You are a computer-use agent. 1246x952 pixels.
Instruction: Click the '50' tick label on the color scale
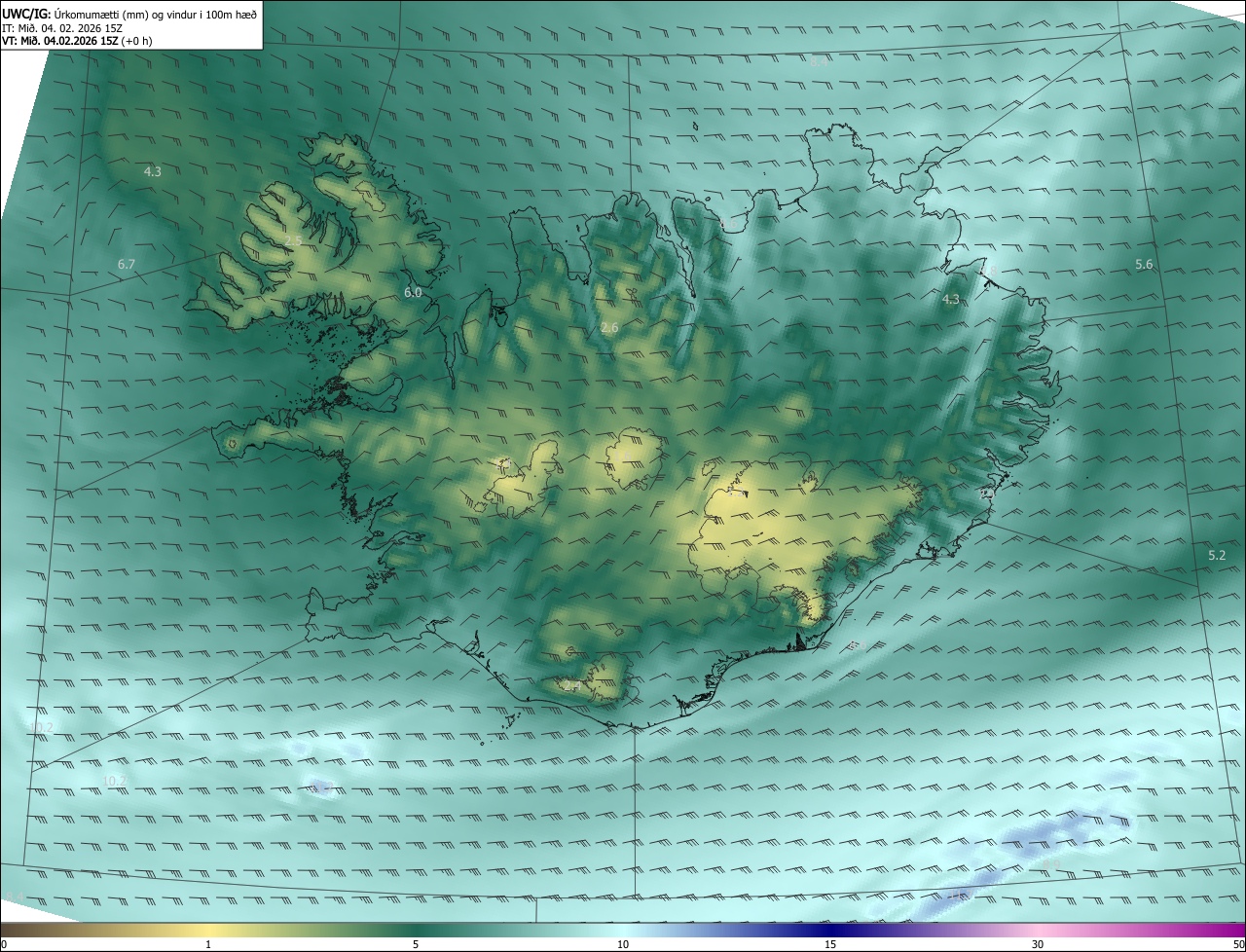click(x=1238, y=944)
